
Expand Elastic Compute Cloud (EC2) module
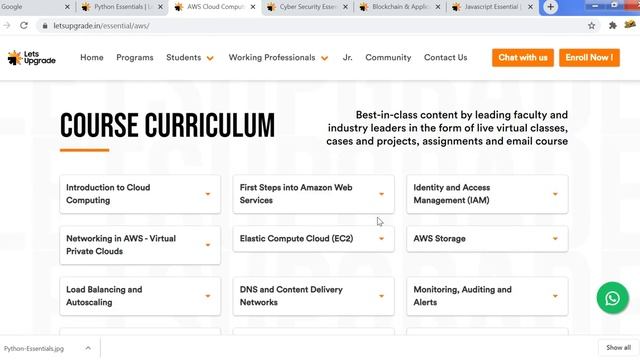click(x=313, y=238)
